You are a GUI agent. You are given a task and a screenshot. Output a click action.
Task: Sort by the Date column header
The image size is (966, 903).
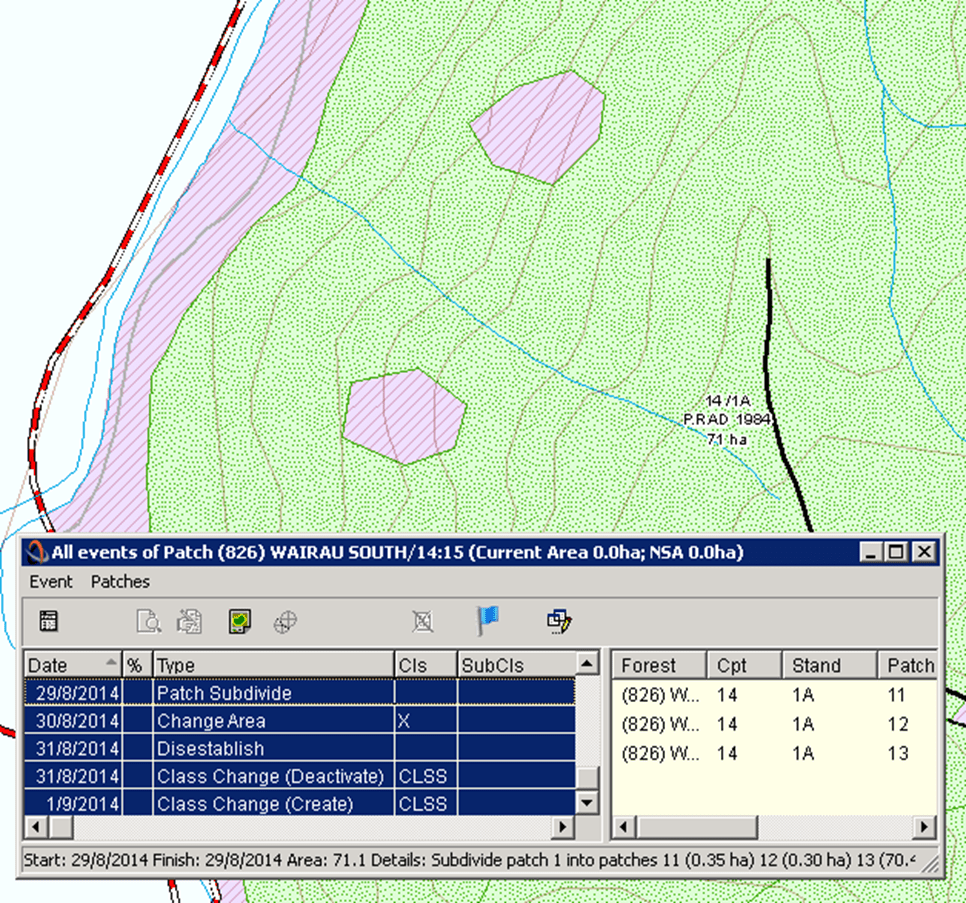(73, 665)
